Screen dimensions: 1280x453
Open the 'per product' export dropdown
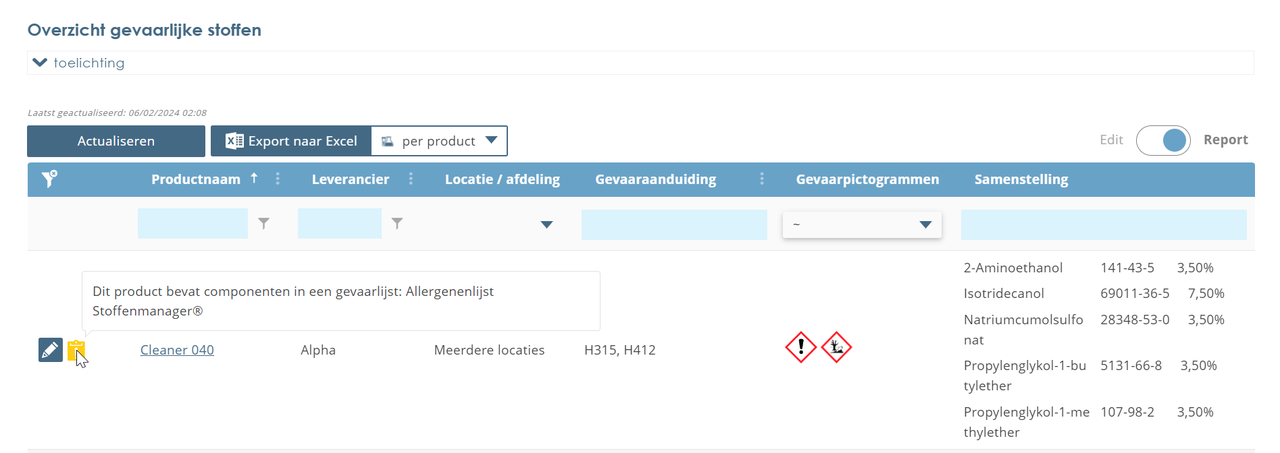pyautogui.click(x=439, y=141)
